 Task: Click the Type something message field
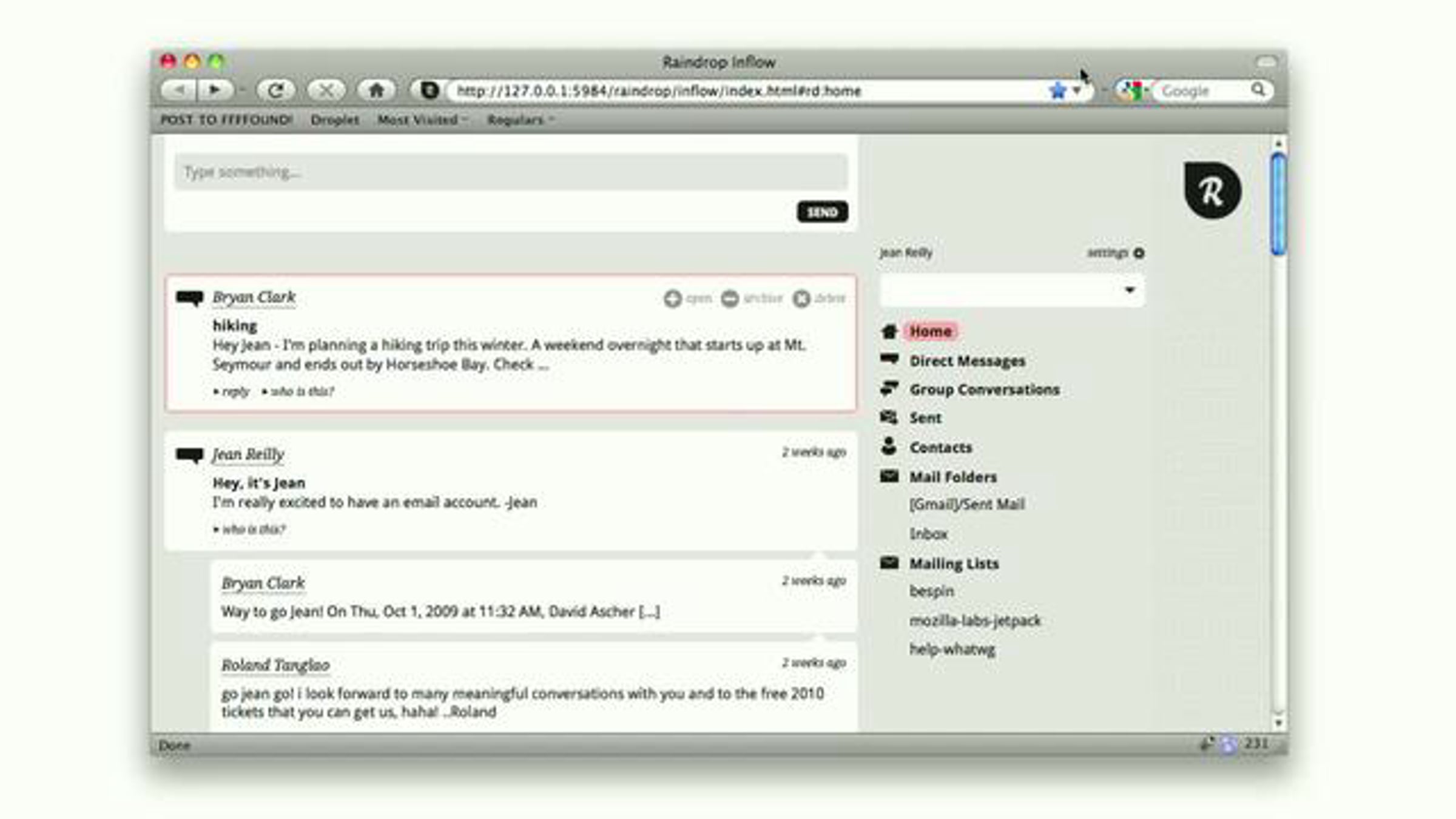click(511, 172)
